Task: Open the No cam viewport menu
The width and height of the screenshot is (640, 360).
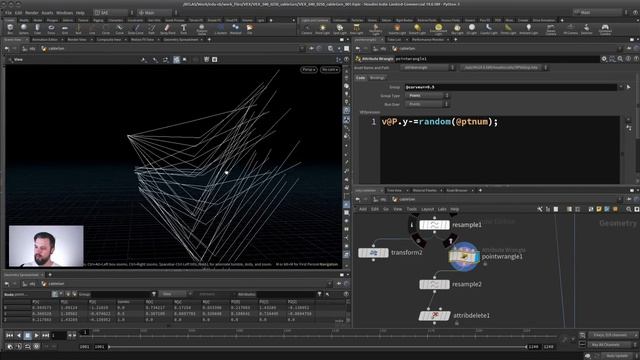Action: pyautogui.click(x=329, y=69)
